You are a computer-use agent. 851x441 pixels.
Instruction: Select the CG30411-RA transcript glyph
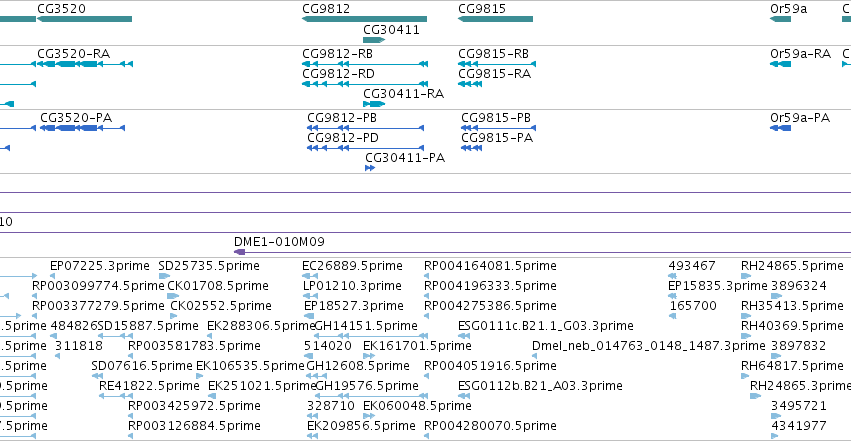tap(374, 104)
